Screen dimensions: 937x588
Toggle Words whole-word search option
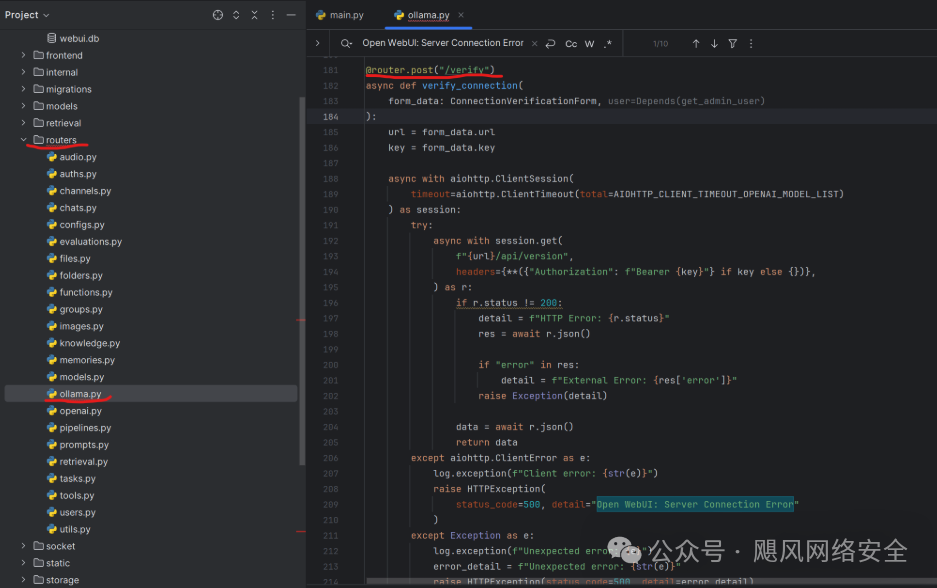589,44
